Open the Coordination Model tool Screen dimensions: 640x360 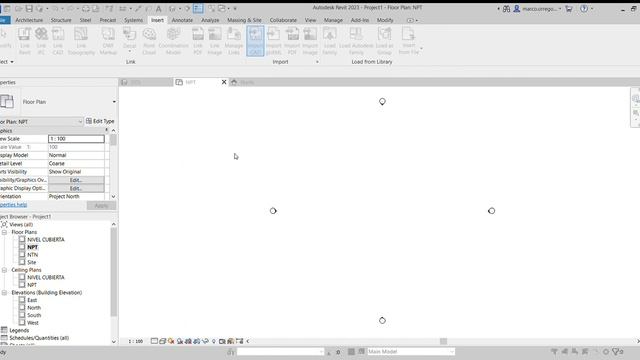[x=173, y=41]
